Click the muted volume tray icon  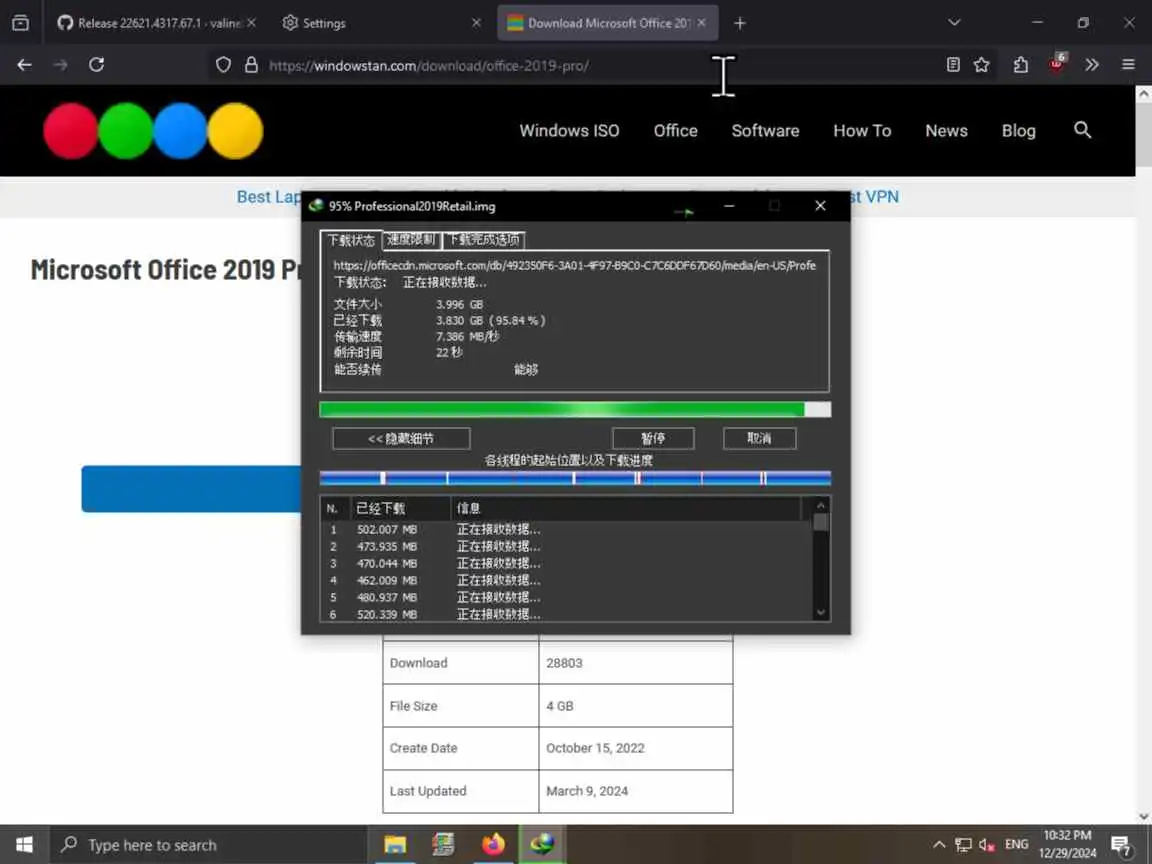987,845
